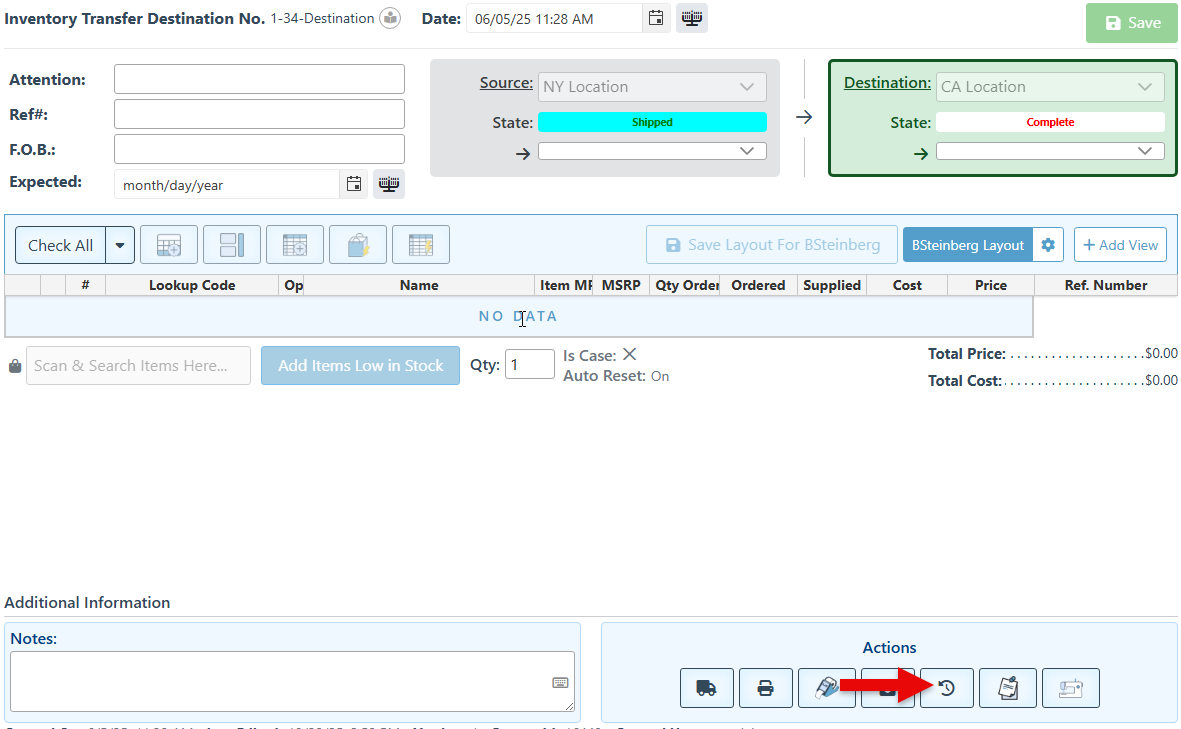Open BSteinberg Layout settings gear
The image size is (1181, 729).
pos(1048,245)
